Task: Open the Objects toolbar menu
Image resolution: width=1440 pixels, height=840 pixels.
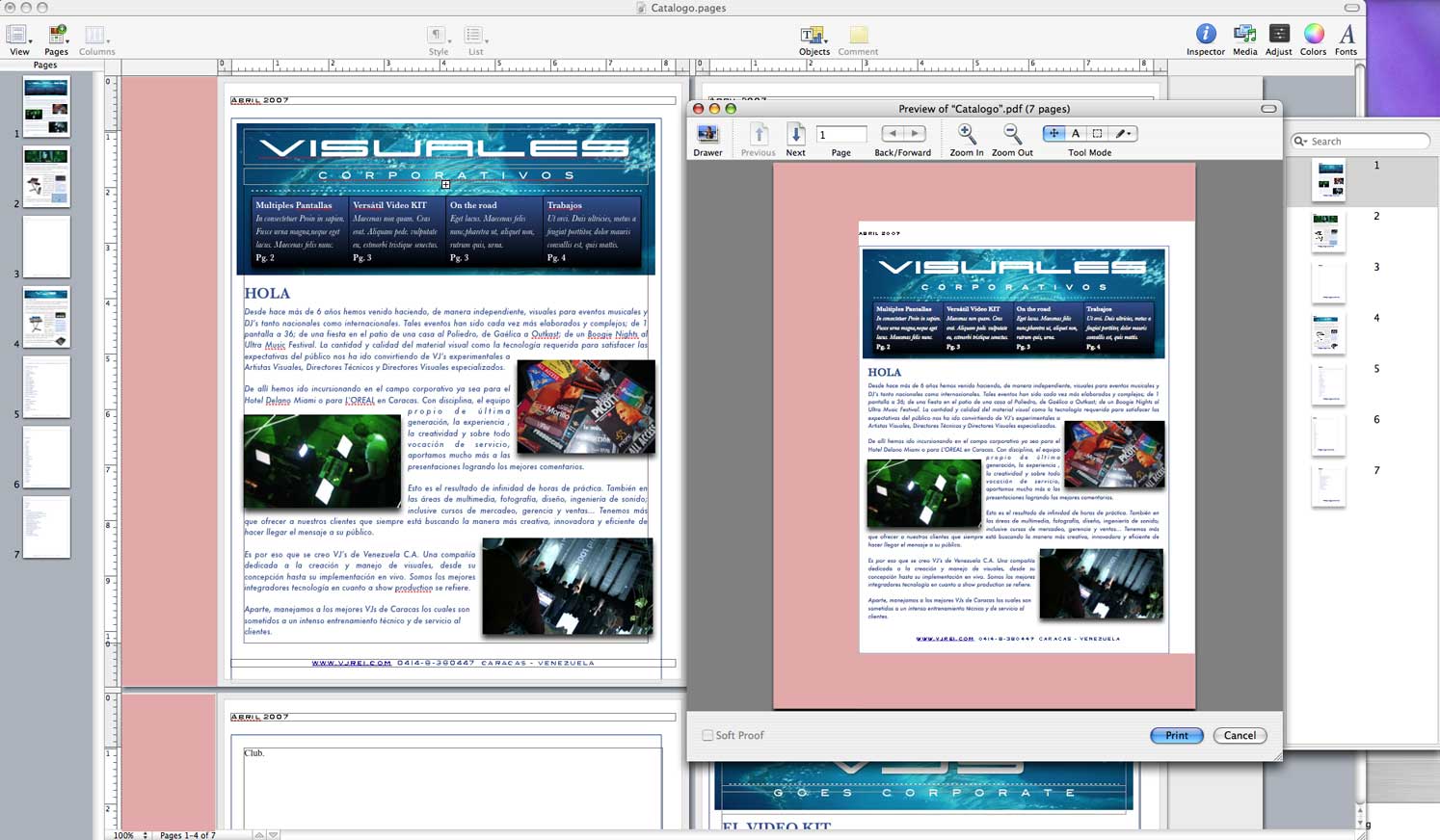Action: (x=813, y=36)
